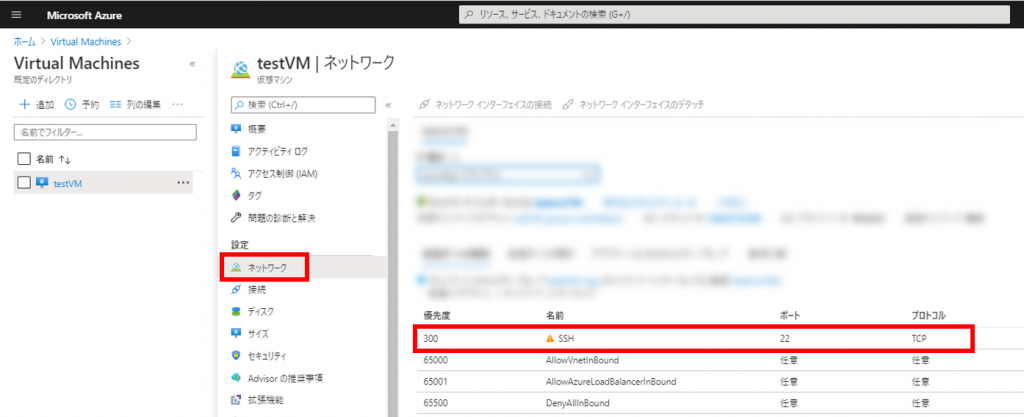
Task: Click port 22 cell
Action: [785, 339]
